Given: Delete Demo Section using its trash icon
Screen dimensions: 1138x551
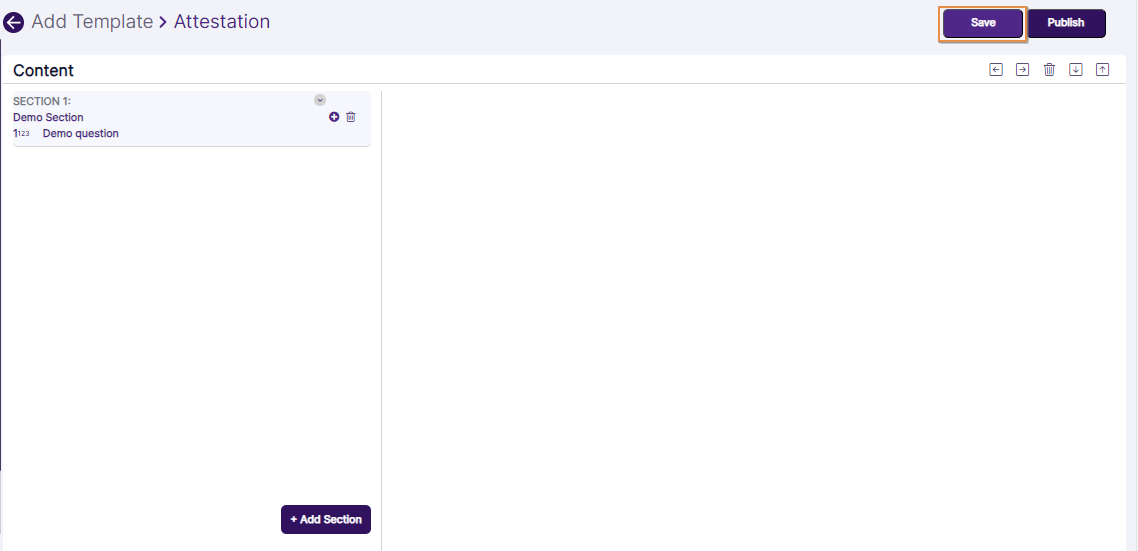Looking at the screenshot, I should tap(350, 117).
